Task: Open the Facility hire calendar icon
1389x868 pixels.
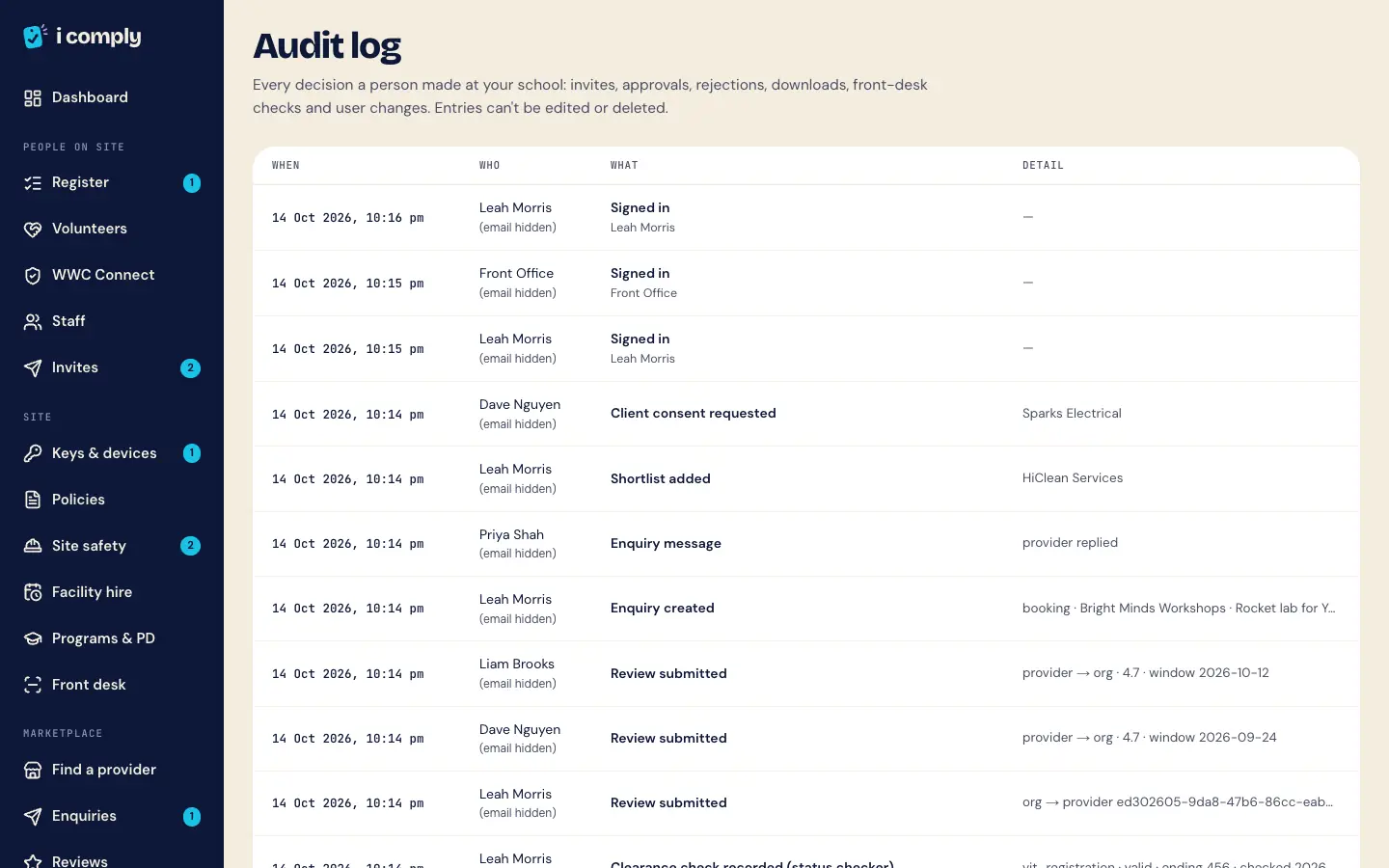Action: click(33, 592)
